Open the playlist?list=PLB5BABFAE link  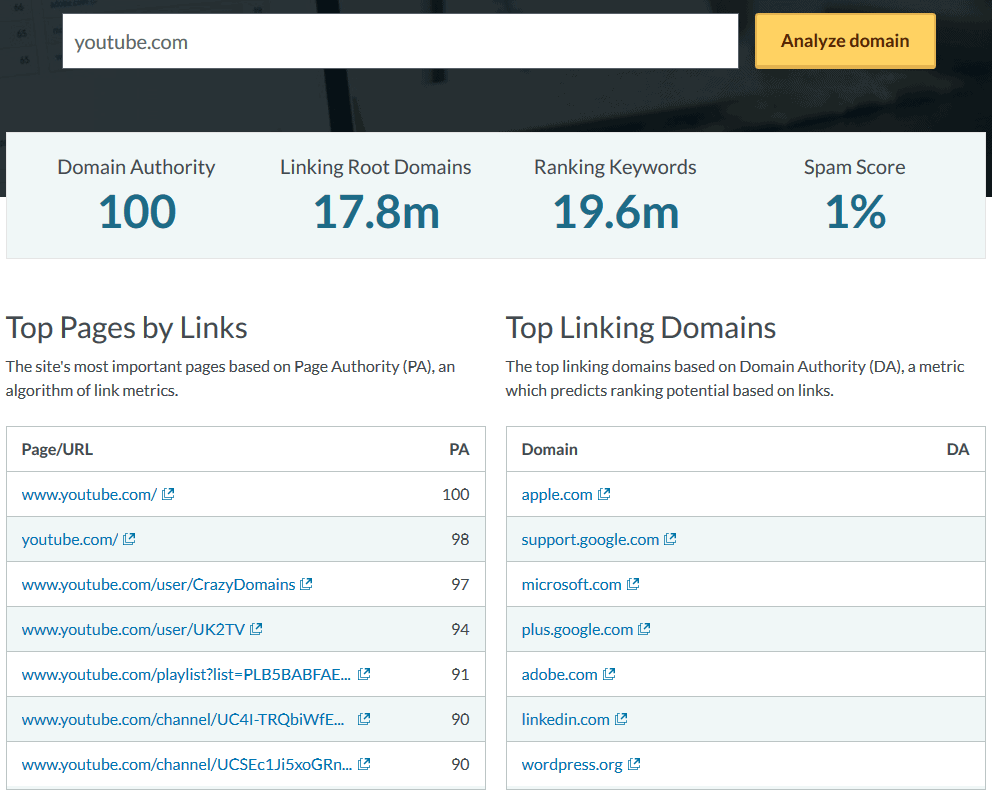[x=186, y=675]
